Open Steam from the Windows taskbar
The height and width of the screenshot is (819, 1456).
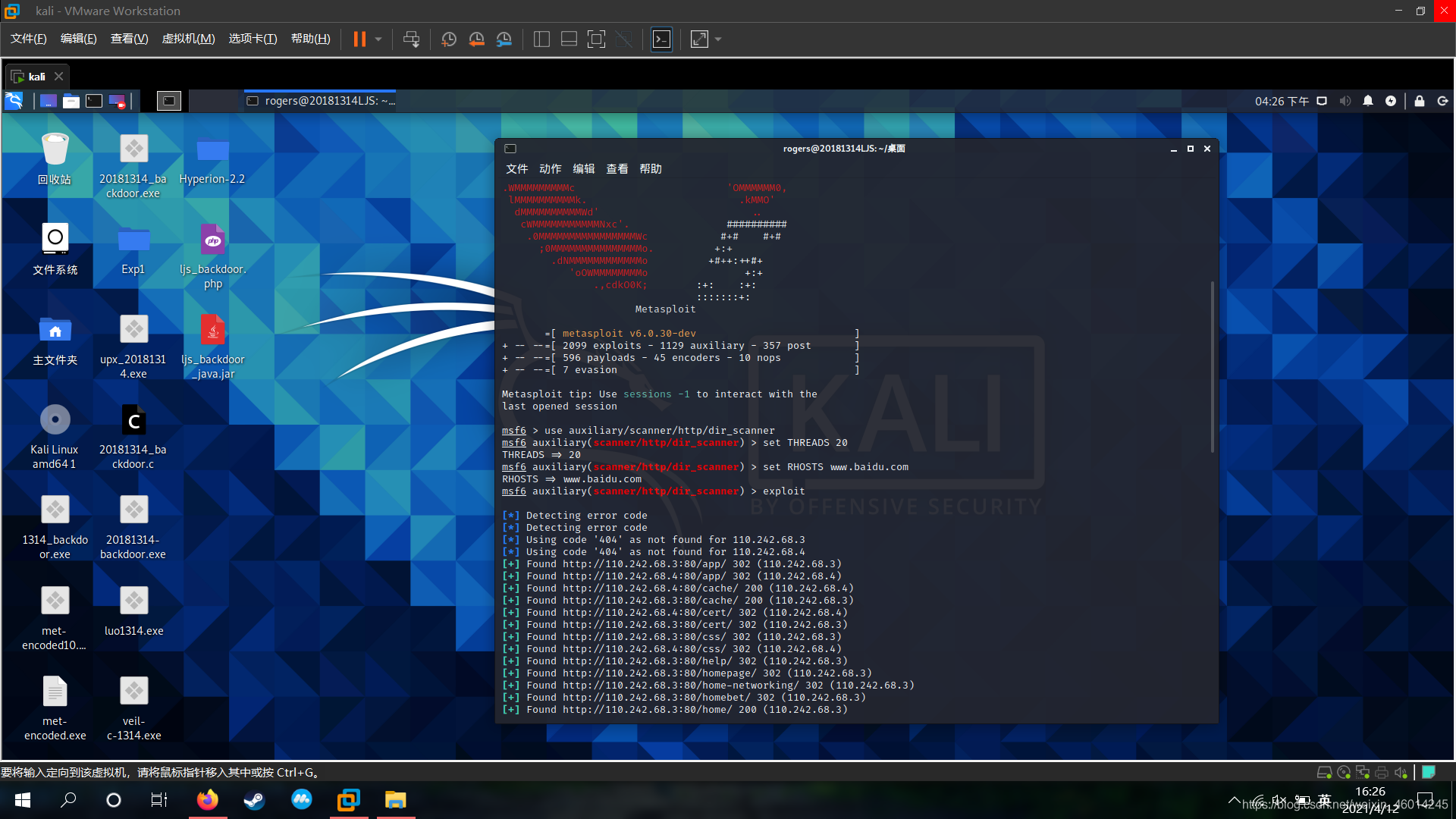click(x=254, y=800)
